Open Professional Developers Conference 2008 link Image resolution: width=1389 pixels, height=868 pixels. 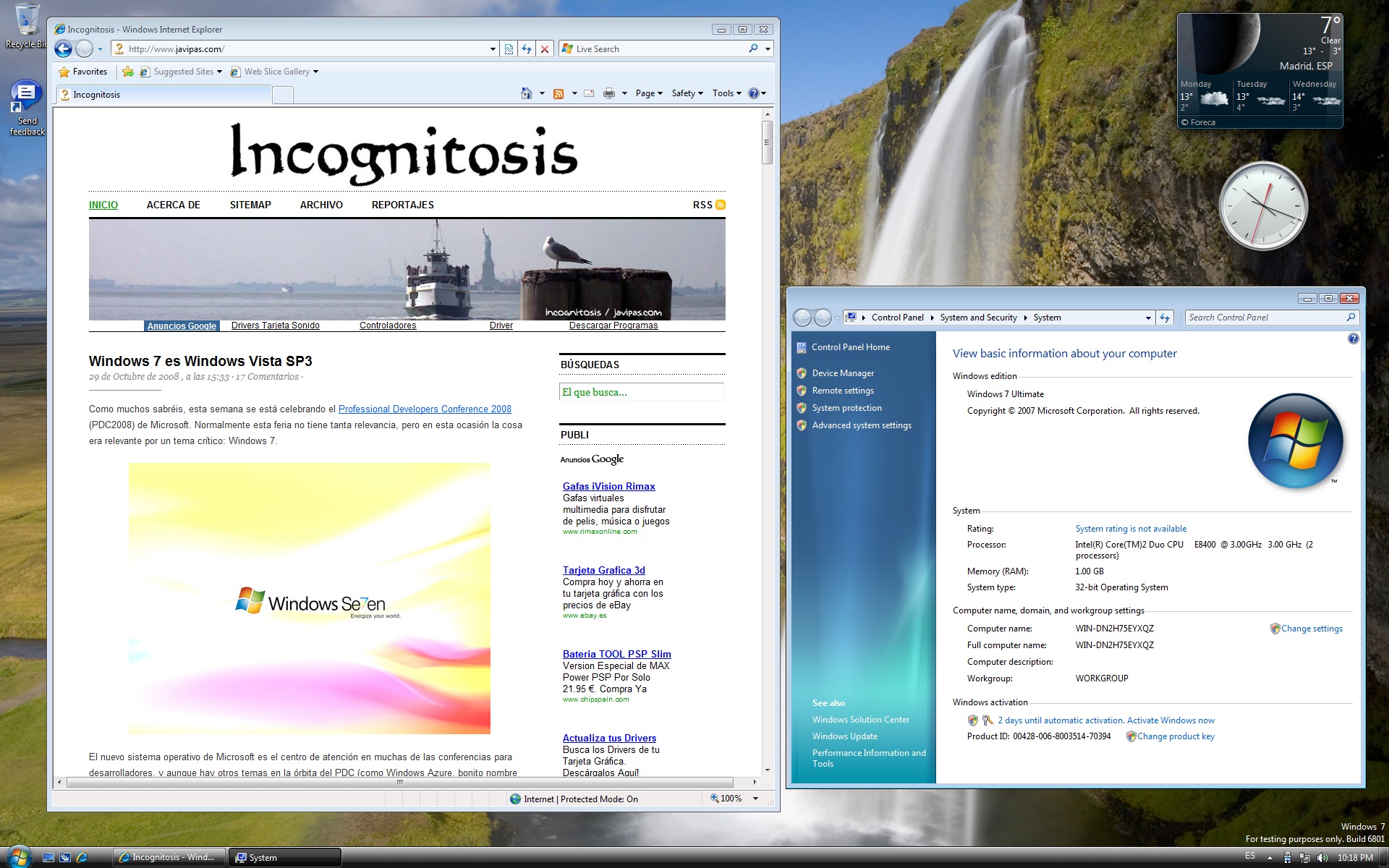coord(425,409)
